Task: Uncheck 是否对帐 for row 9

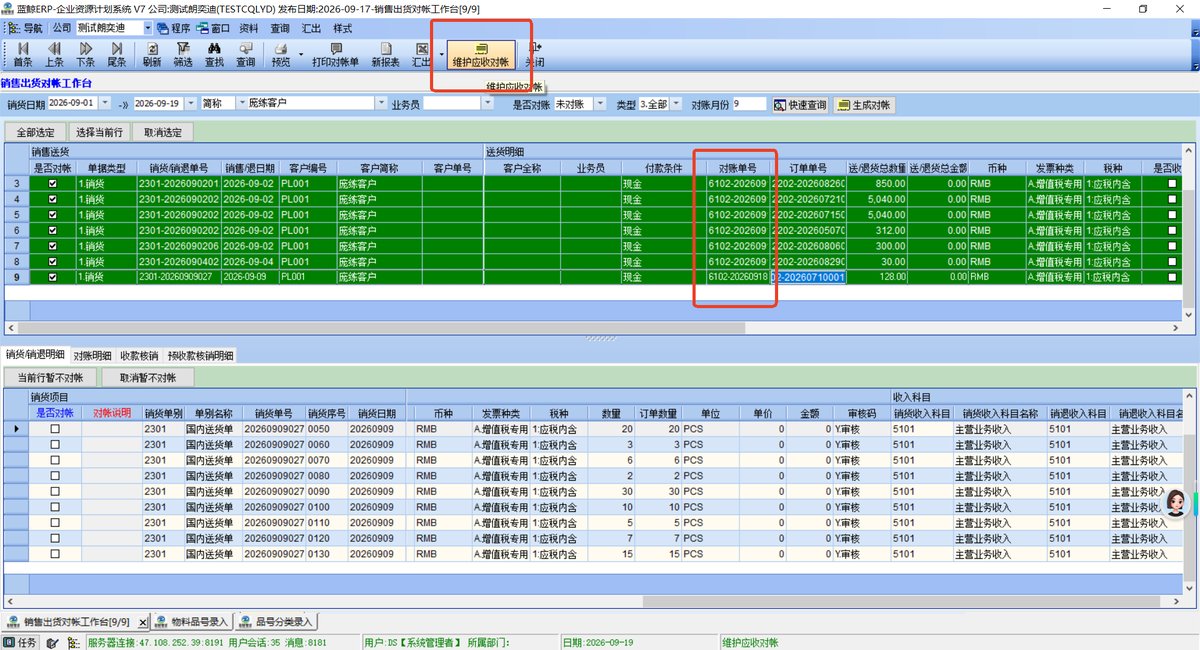Action: click(53, 277)
